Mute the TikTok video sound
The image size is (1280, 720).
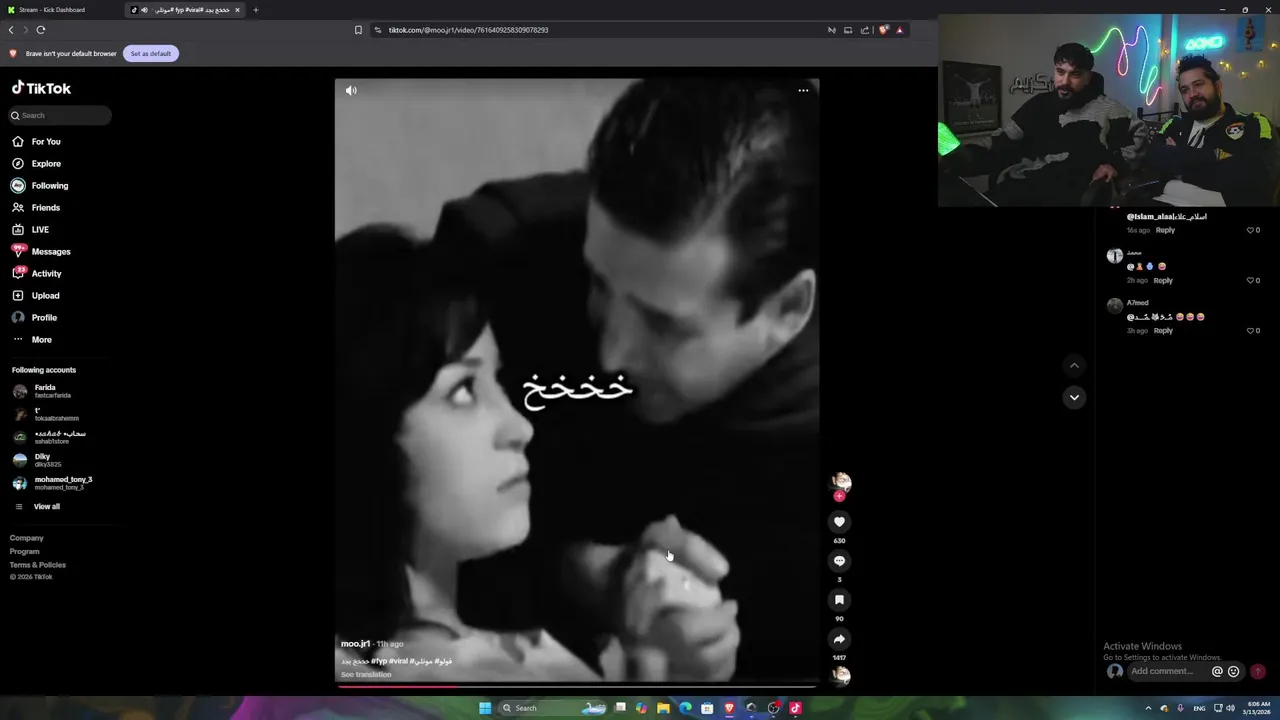tap(351, 90)
